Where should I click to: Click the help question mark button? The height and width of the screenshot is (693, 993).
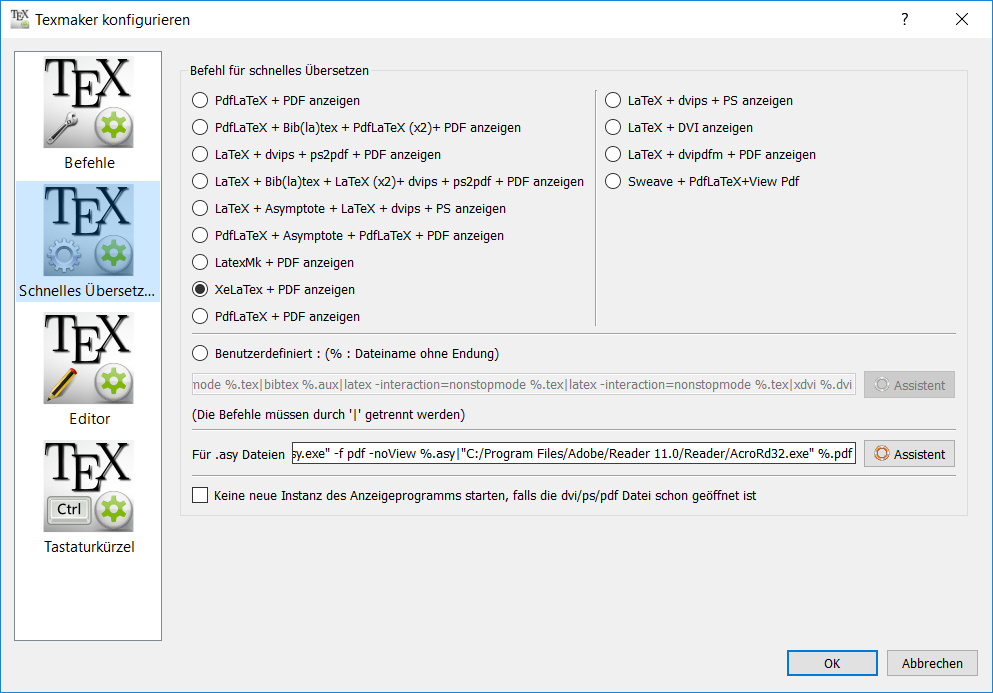904,19
